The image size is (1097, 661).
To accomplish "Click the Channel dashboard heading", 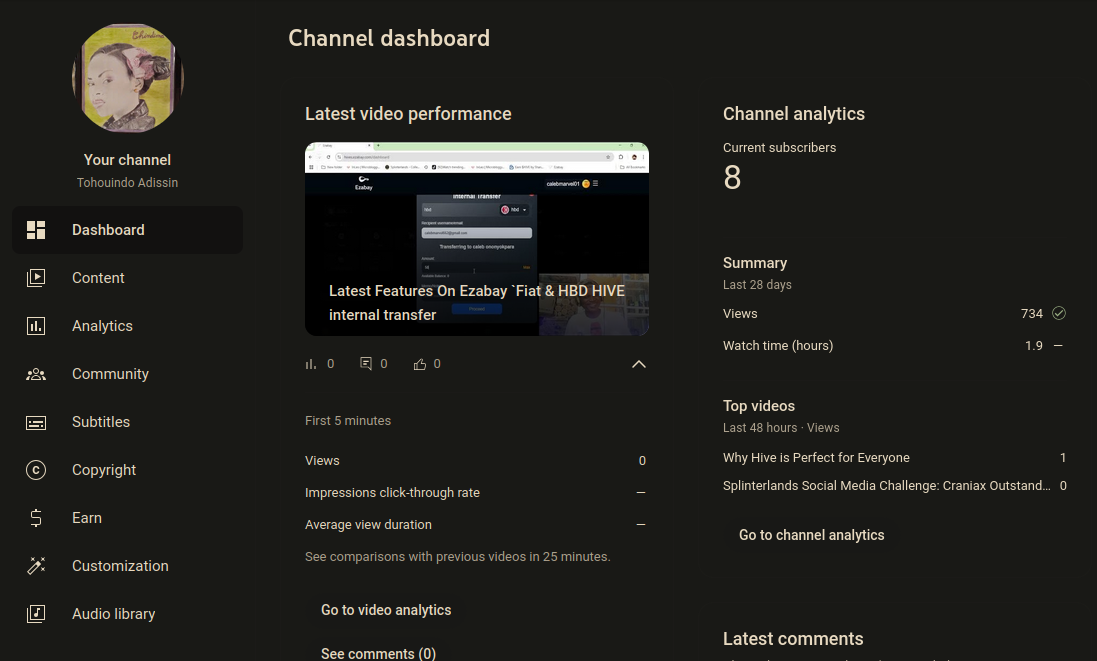I will tap(389, 38).
